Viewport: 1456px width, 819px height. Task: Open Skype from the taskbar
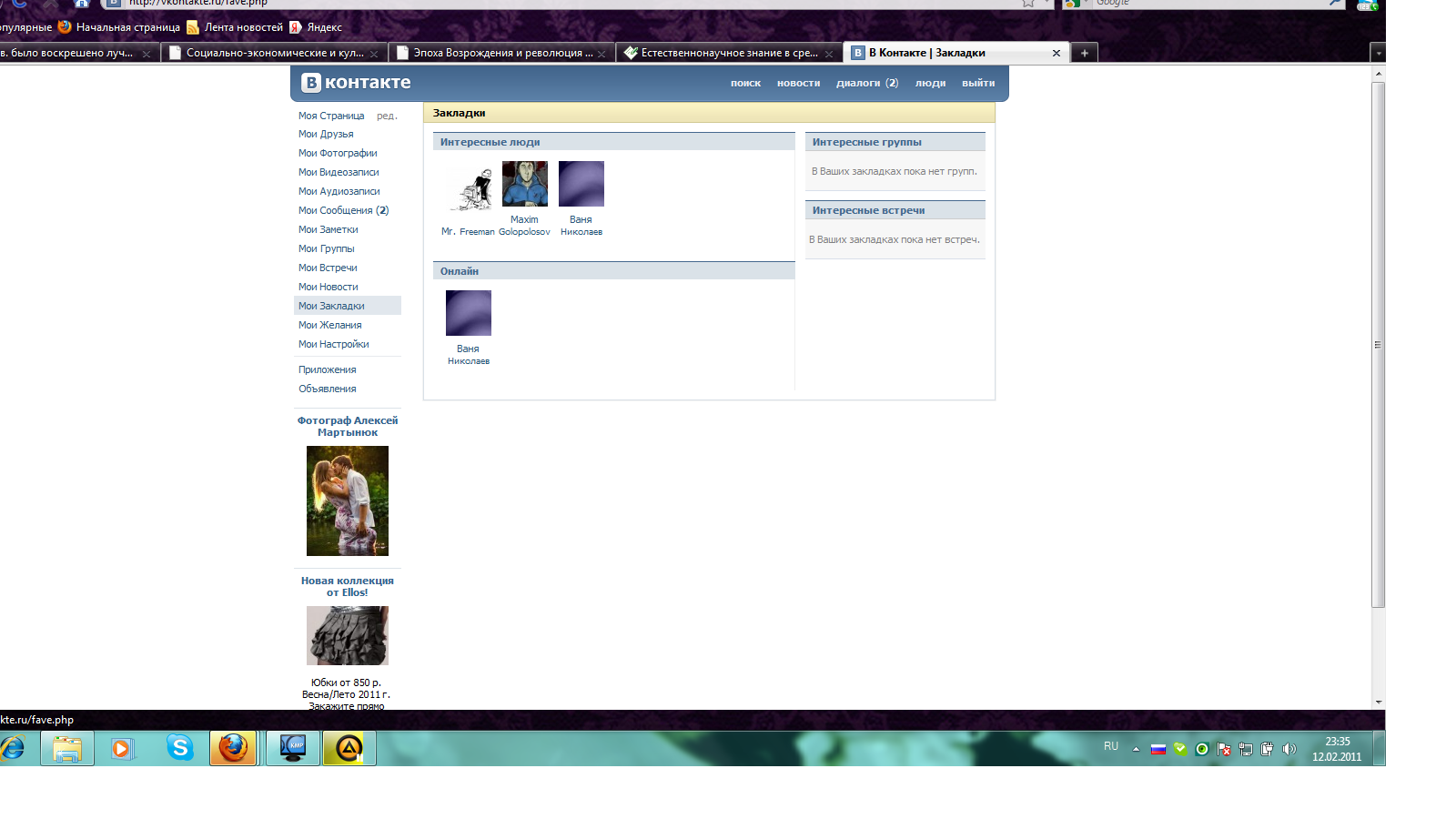click(x=180, y=748)
